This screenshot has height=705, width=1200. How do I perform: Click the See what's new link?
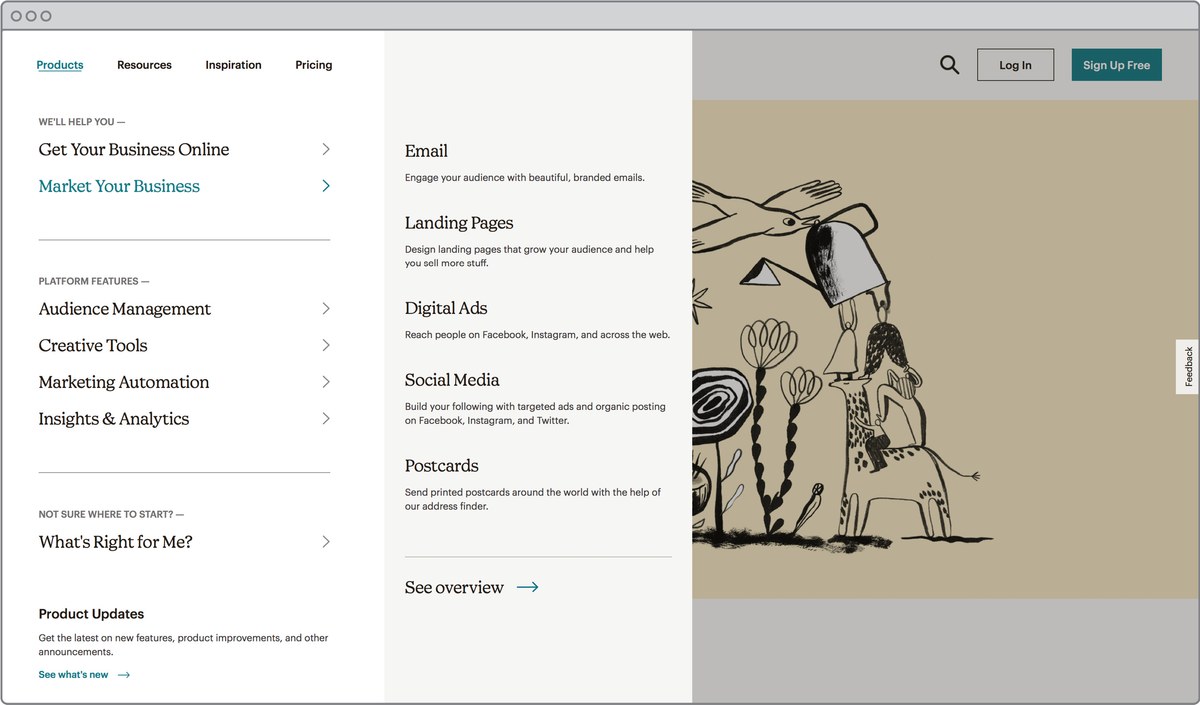click(73, 675)
